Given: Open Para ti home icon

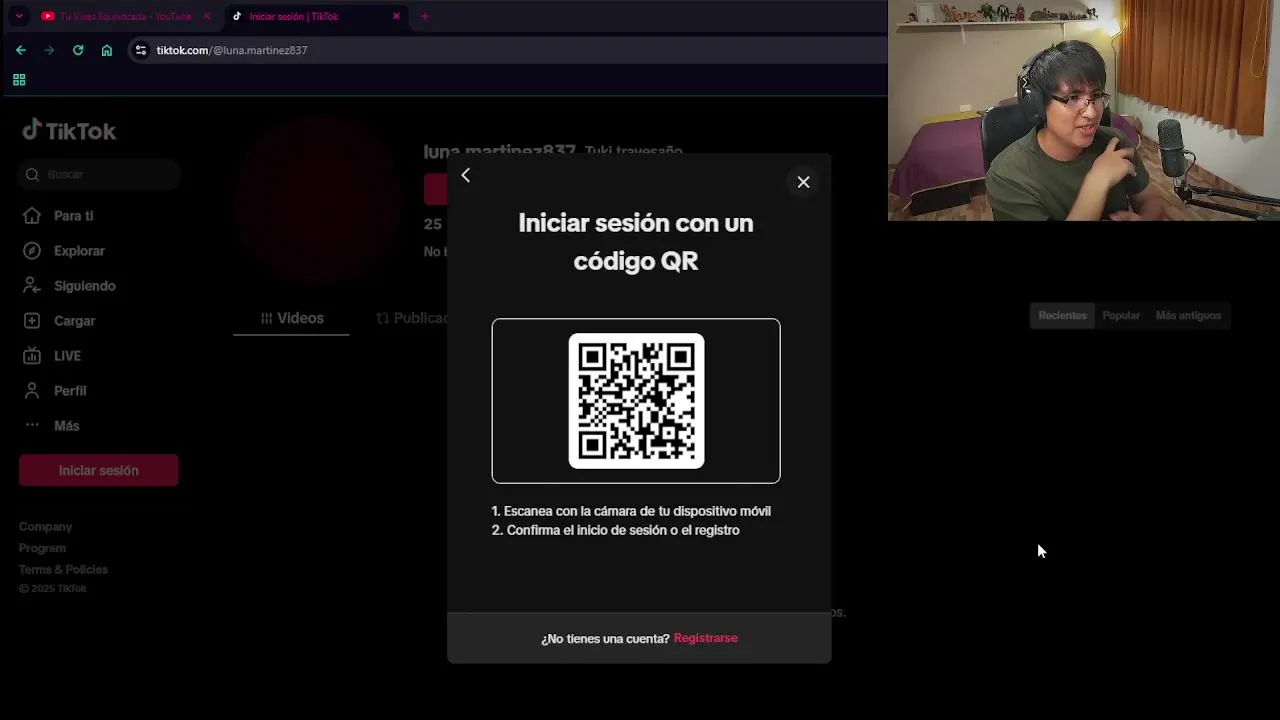Looking at the screenshot, I should (32, 216).
